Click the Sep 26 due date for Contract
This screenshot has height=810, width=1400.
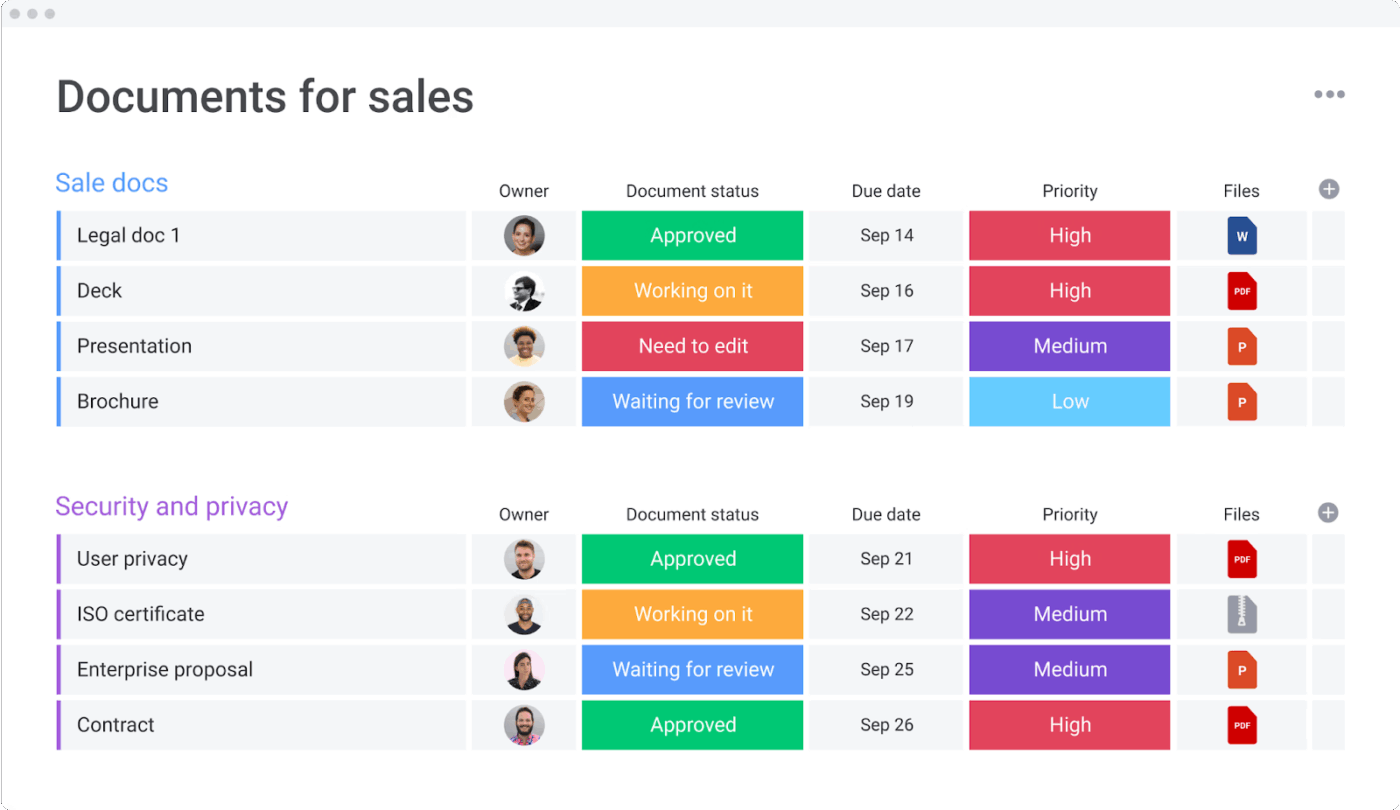(x=885, y=725)
